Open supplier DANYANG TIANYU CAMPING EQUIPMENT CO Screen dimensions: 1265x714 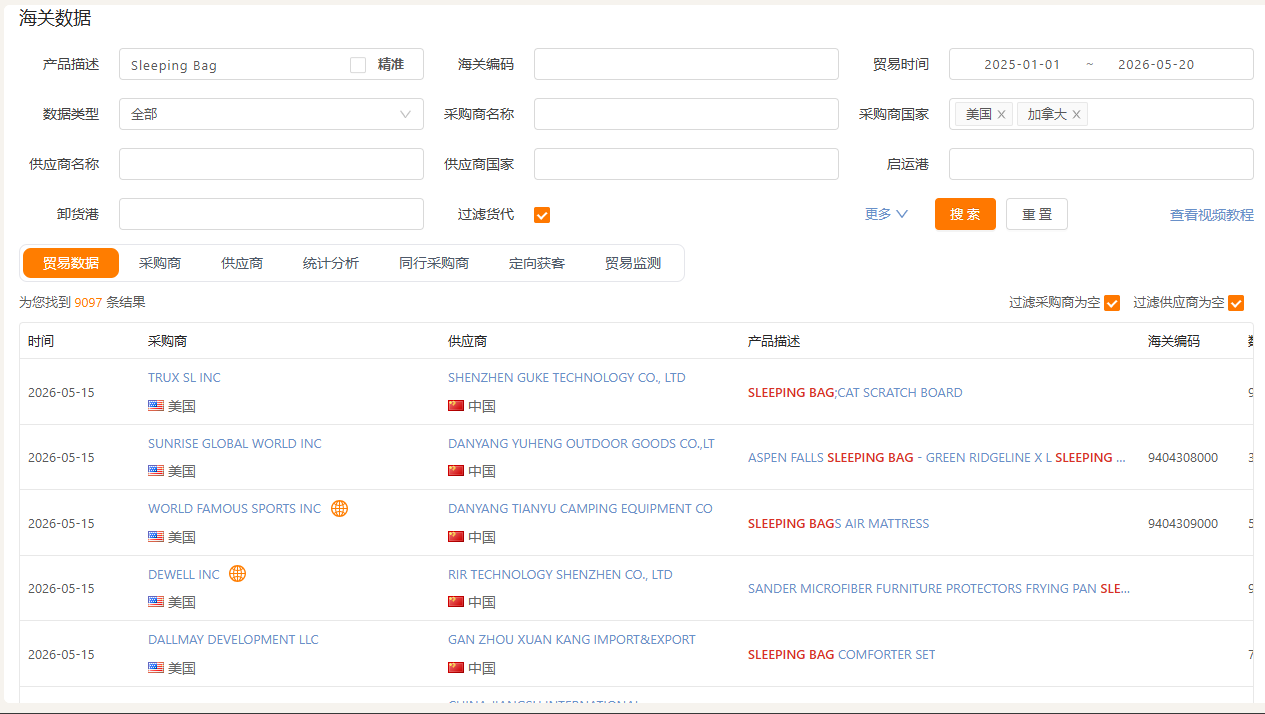tap(580, 509)
